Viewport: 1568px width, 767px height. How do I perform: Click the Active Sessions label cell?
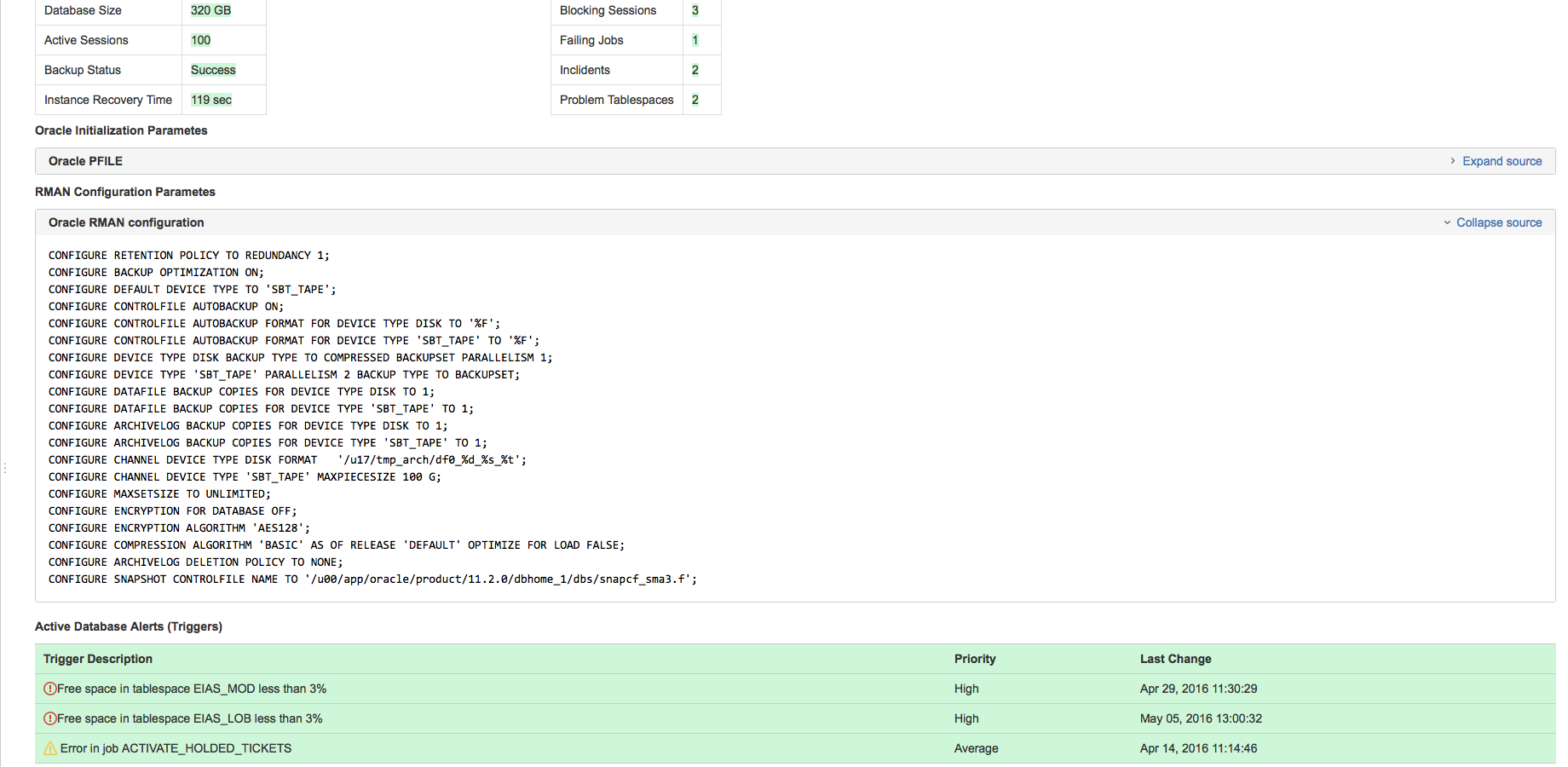pos(108,40)
